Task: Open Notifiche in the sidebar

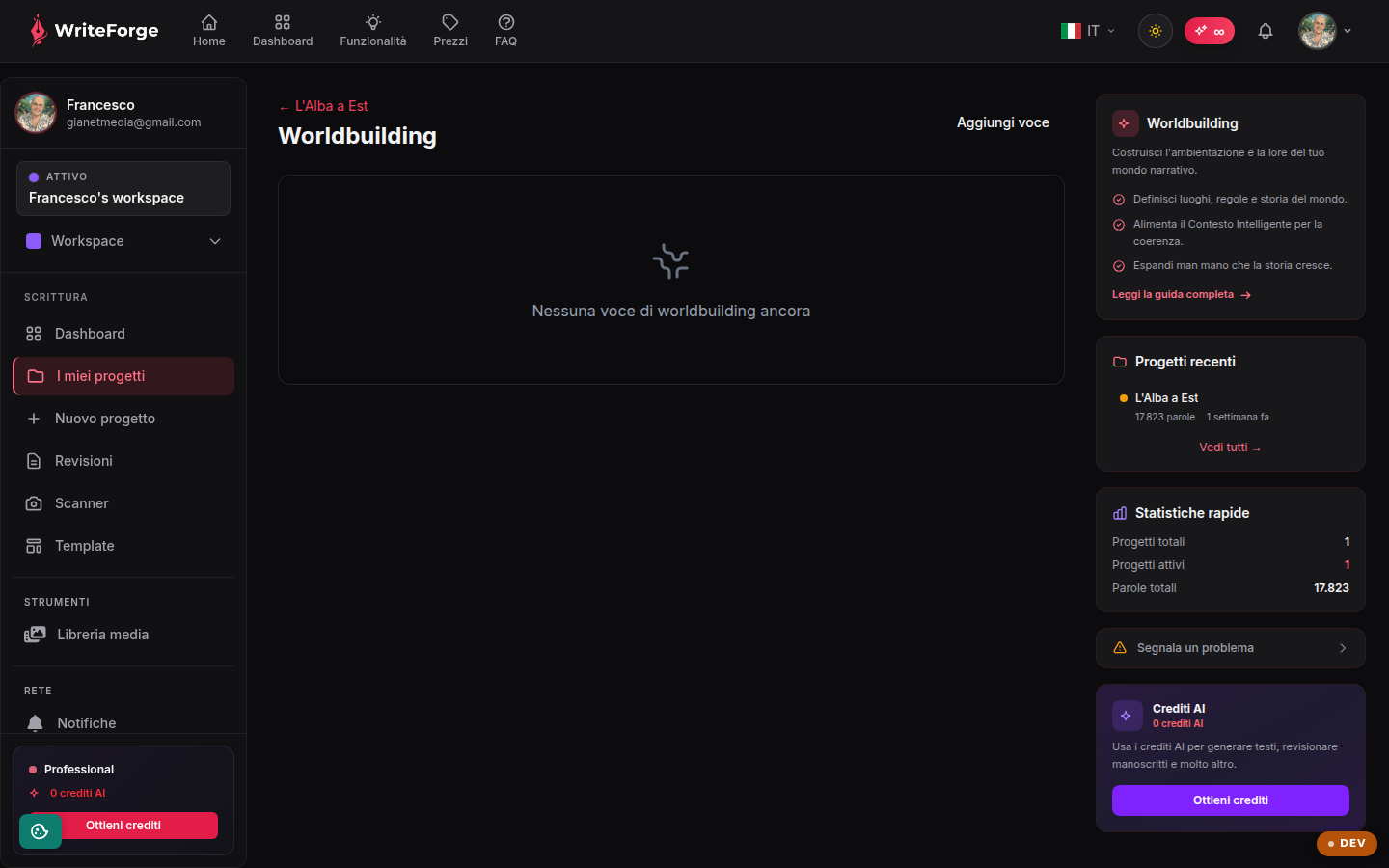Action: [x=123, y=723]
